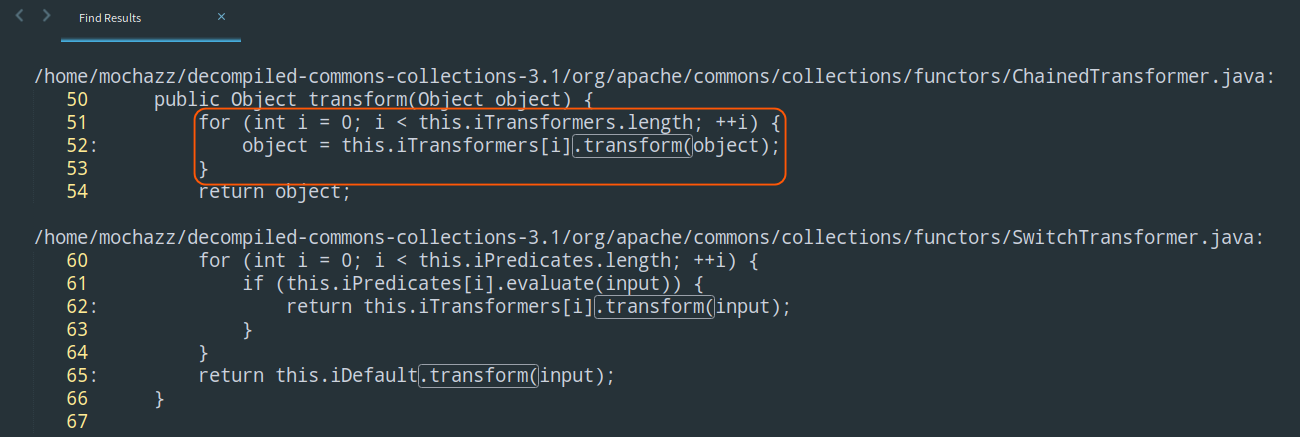Click line number 67 in gutter
This screenshot has height=437, width=1300.
tap(77, 422)
